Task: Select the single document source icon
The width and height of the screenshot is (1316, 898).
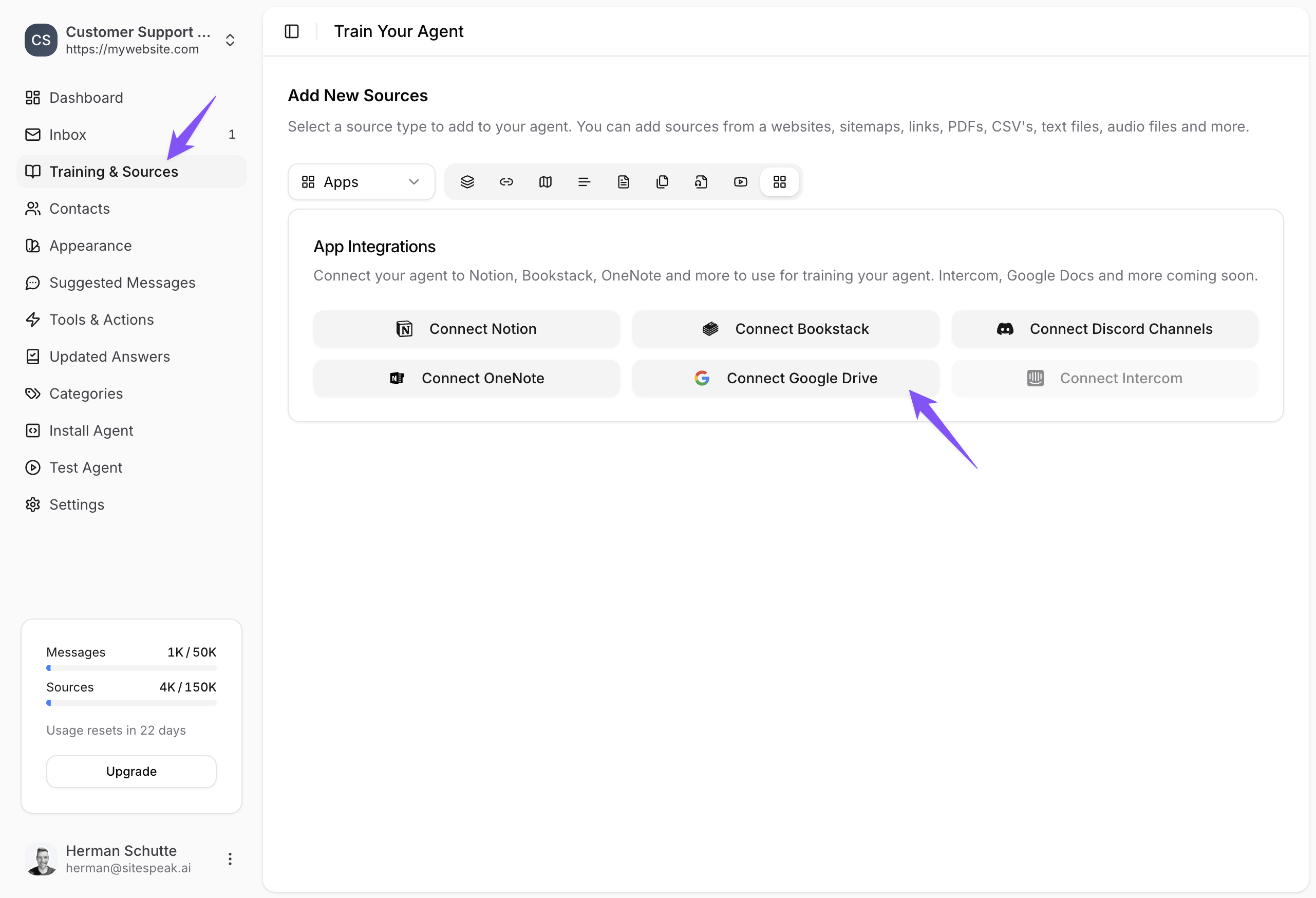Action: [624, 182]
